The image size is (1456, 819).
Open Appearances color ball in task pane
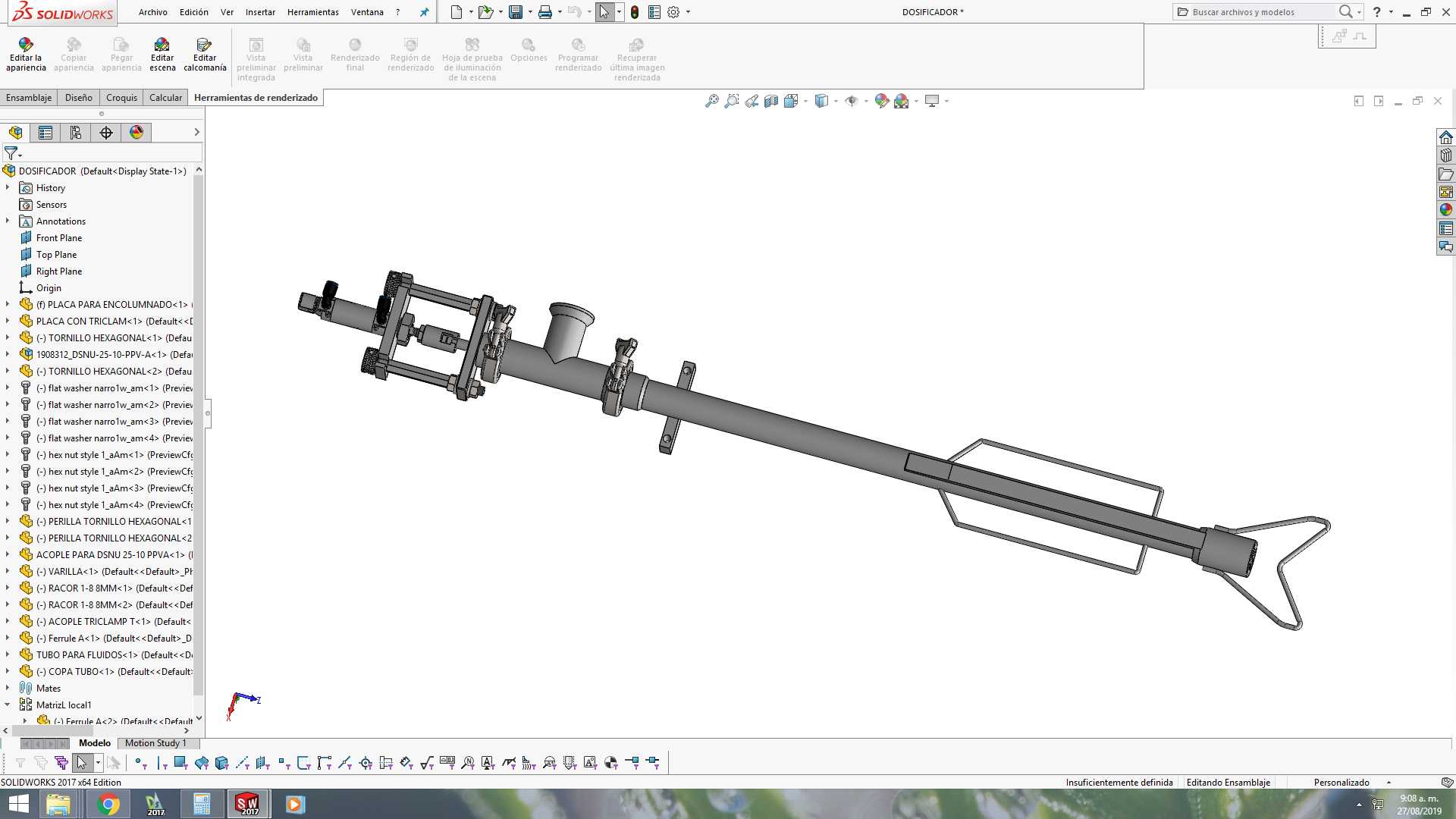(x=1446, y=210)
